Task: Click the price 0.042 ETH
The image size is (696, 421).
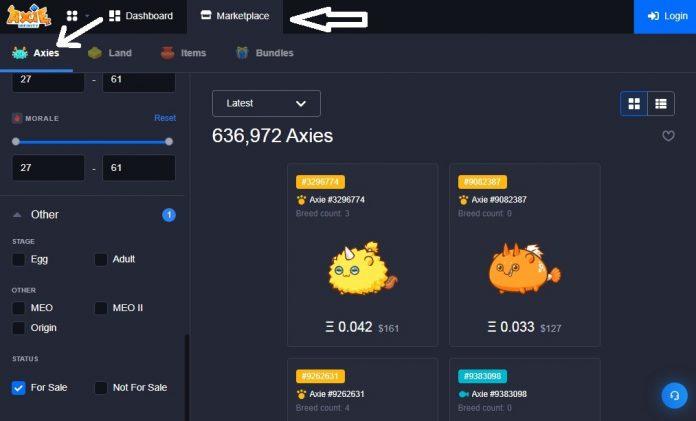Action: point(349,327)
